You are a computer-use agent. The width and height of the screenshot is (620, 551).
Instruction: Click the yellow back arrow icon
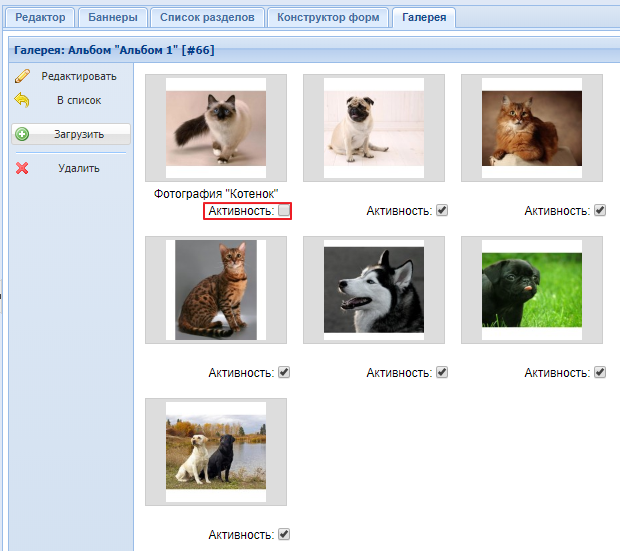pyautogui.click(x=22, y=100)
